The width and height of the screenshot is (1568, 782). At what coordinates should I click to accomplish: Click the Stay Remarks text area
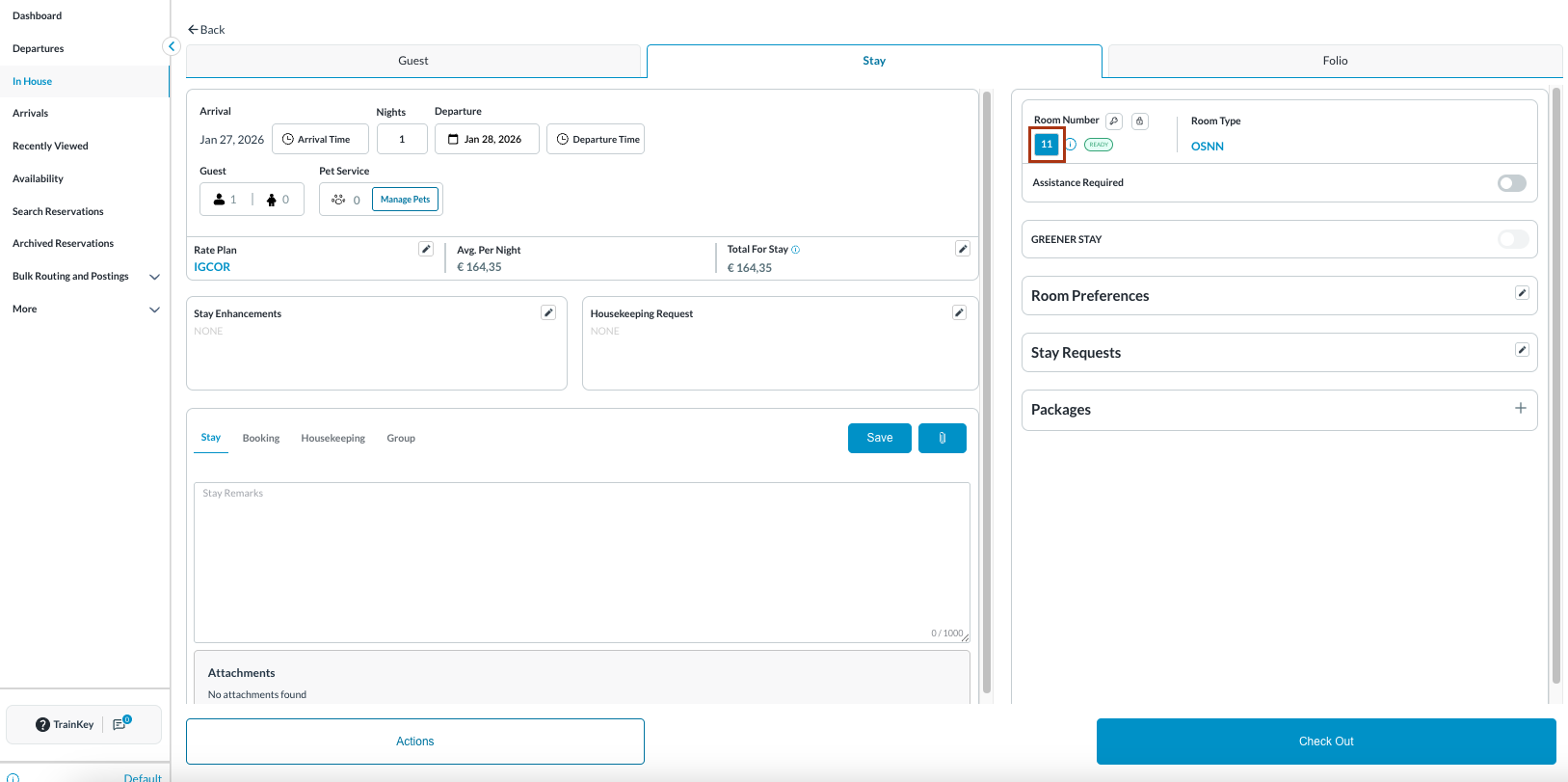[x=581, y=562]
